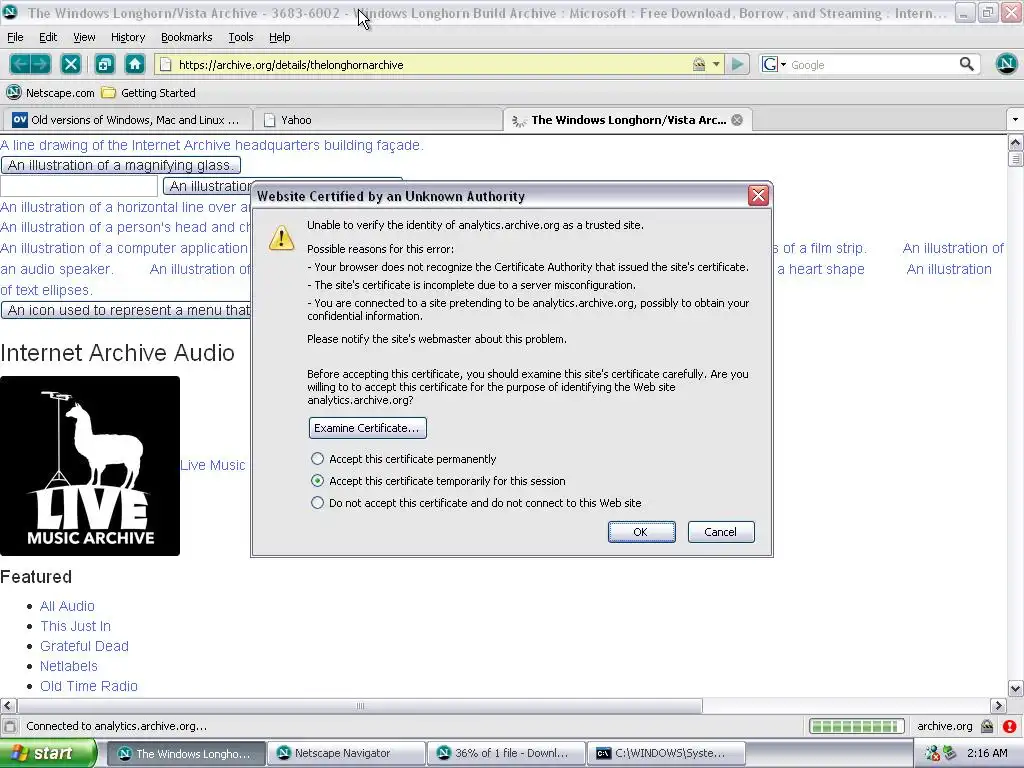1024x768 pixels.
Task: Open the File menu
Action: [x=15, y=37]
